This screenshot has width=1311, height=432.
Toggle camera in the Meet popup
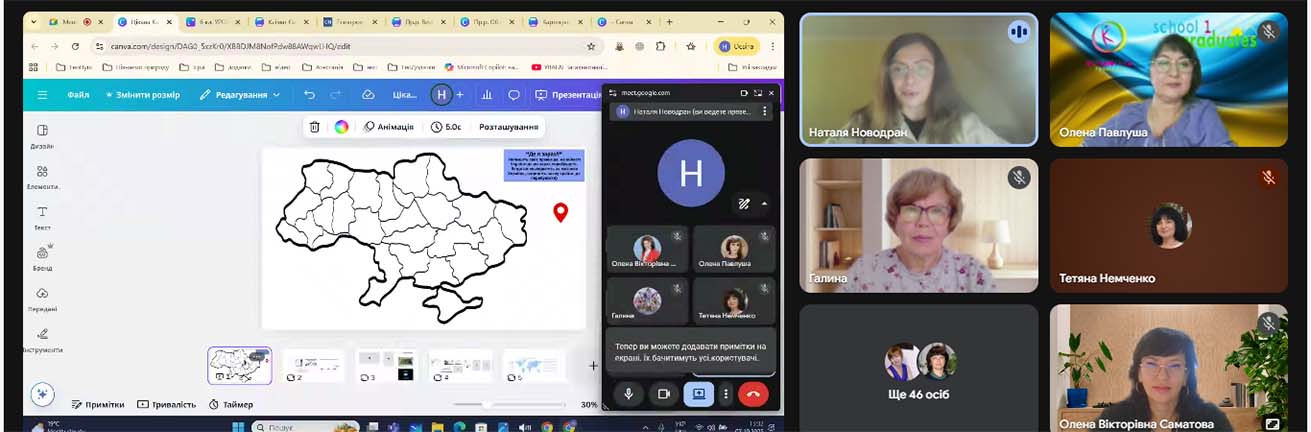[663, 394]
